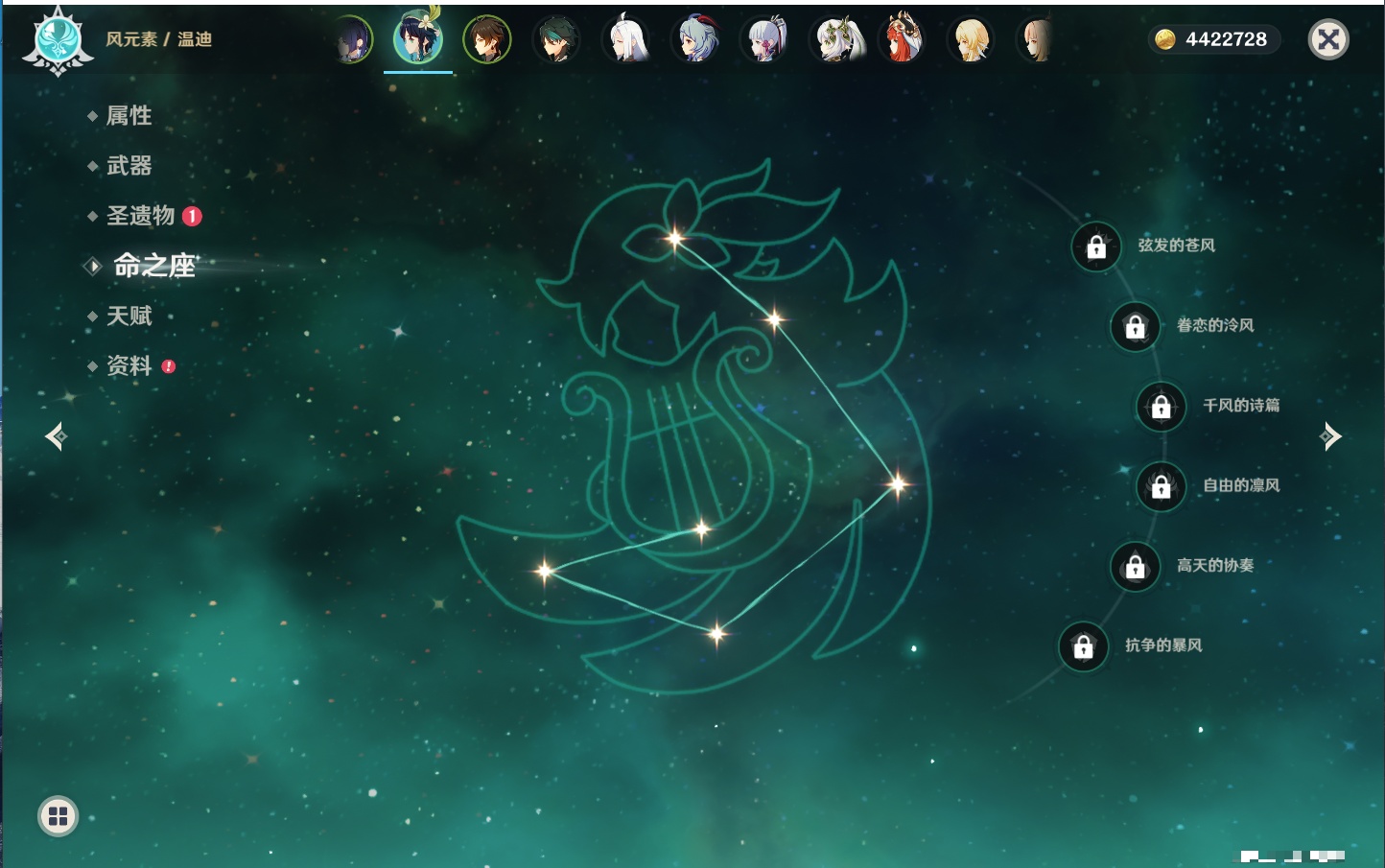This screenshot has height=868, width=1385.
Task: Pick the blue-haired character with red horns
Action: 697,40
